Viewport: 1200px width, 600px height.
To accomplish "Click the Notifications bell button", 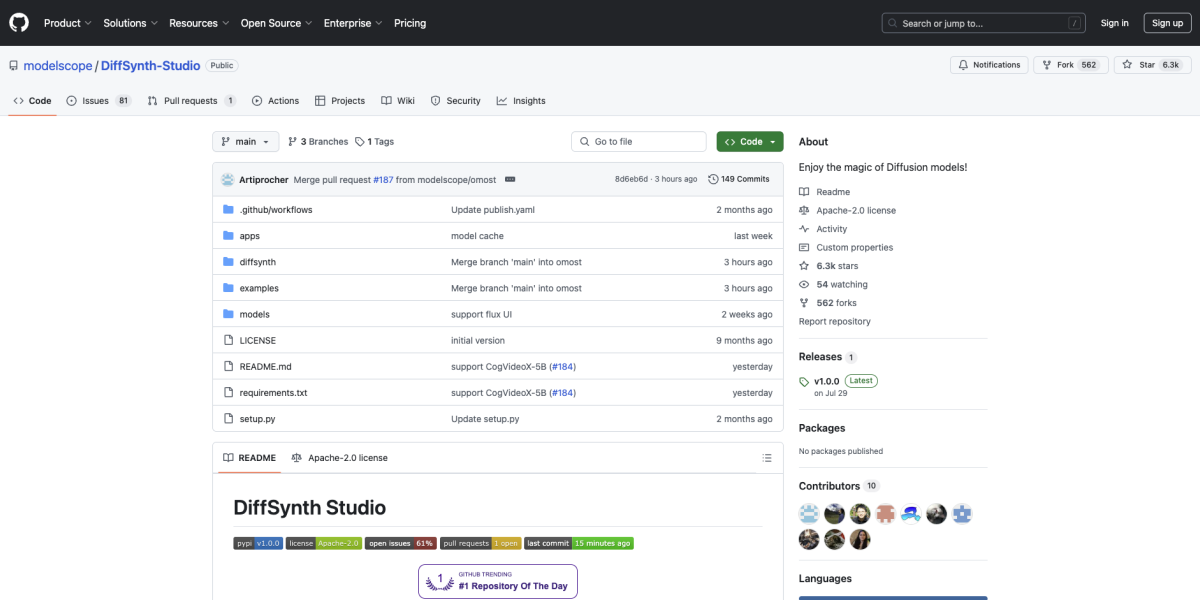I will [x=989, y=65].
